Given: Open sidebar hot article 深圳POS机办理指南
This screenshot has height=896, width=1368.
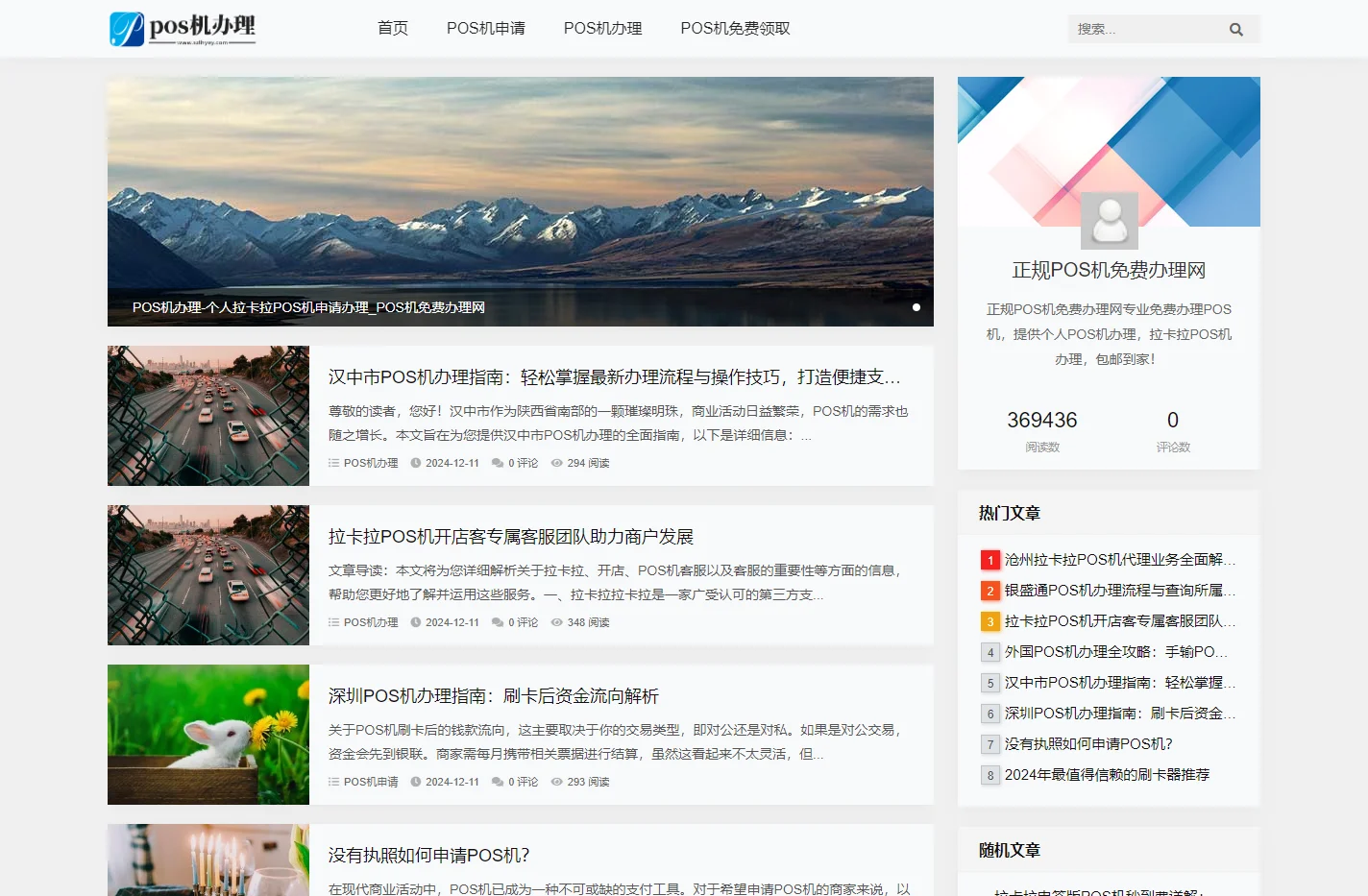Looking at the screenshot, I should click(1120, 714).
